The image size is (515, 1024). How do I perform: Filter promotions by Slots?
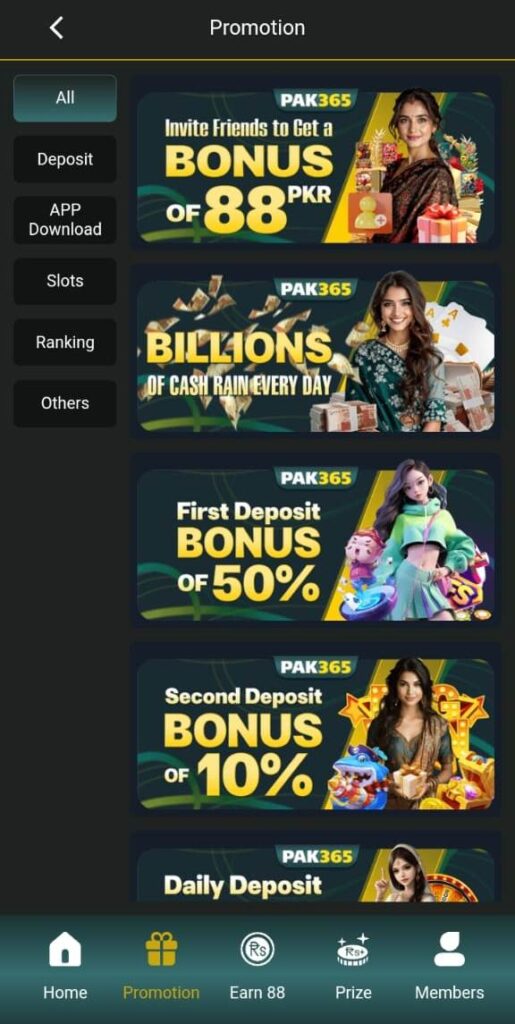(x=65, y=281)
